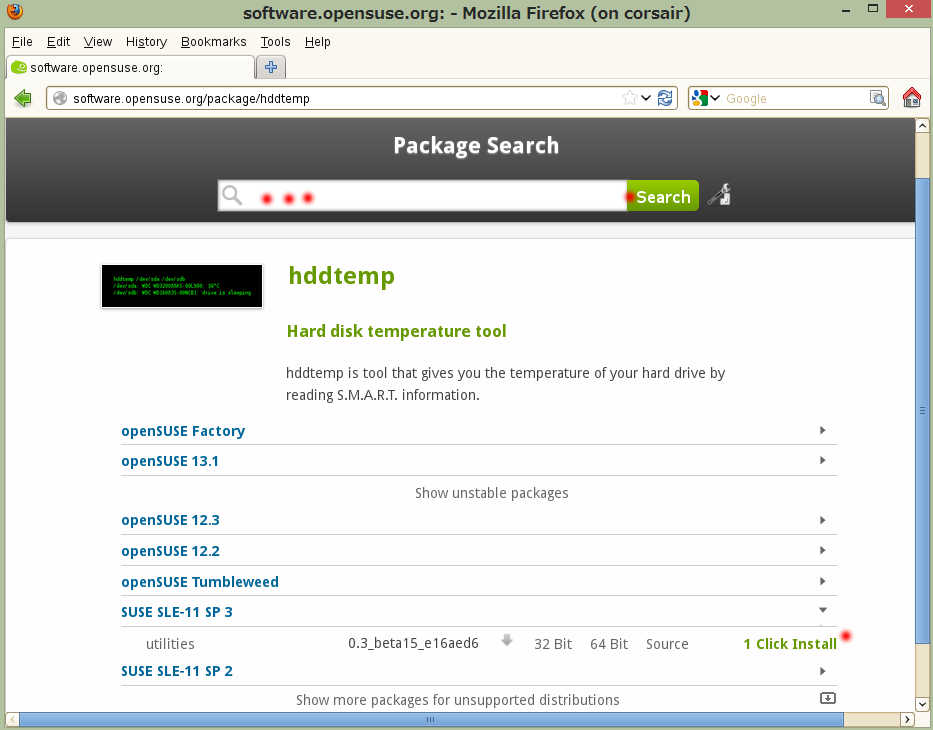
Task: Click the vertical scrollbar thumb
Action: click(922, 411)
